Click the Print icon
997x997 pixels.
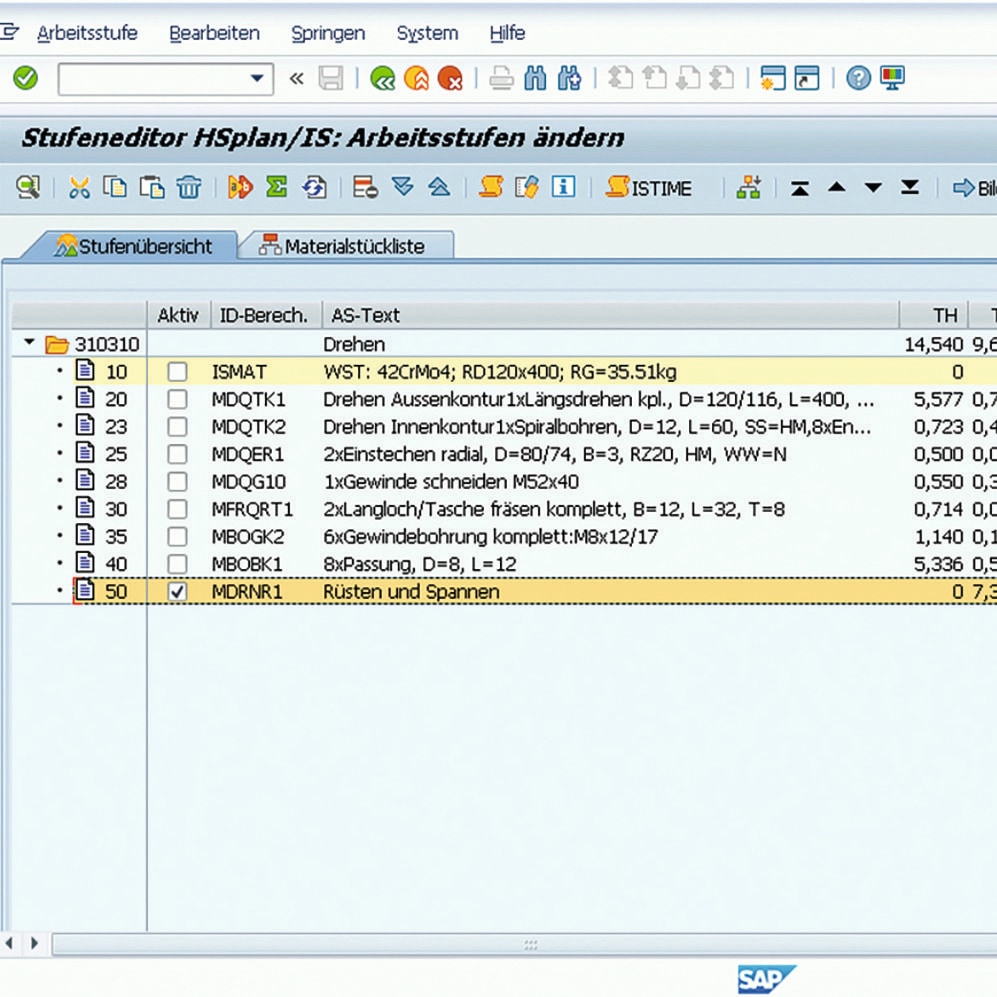[x=501, y=78]
